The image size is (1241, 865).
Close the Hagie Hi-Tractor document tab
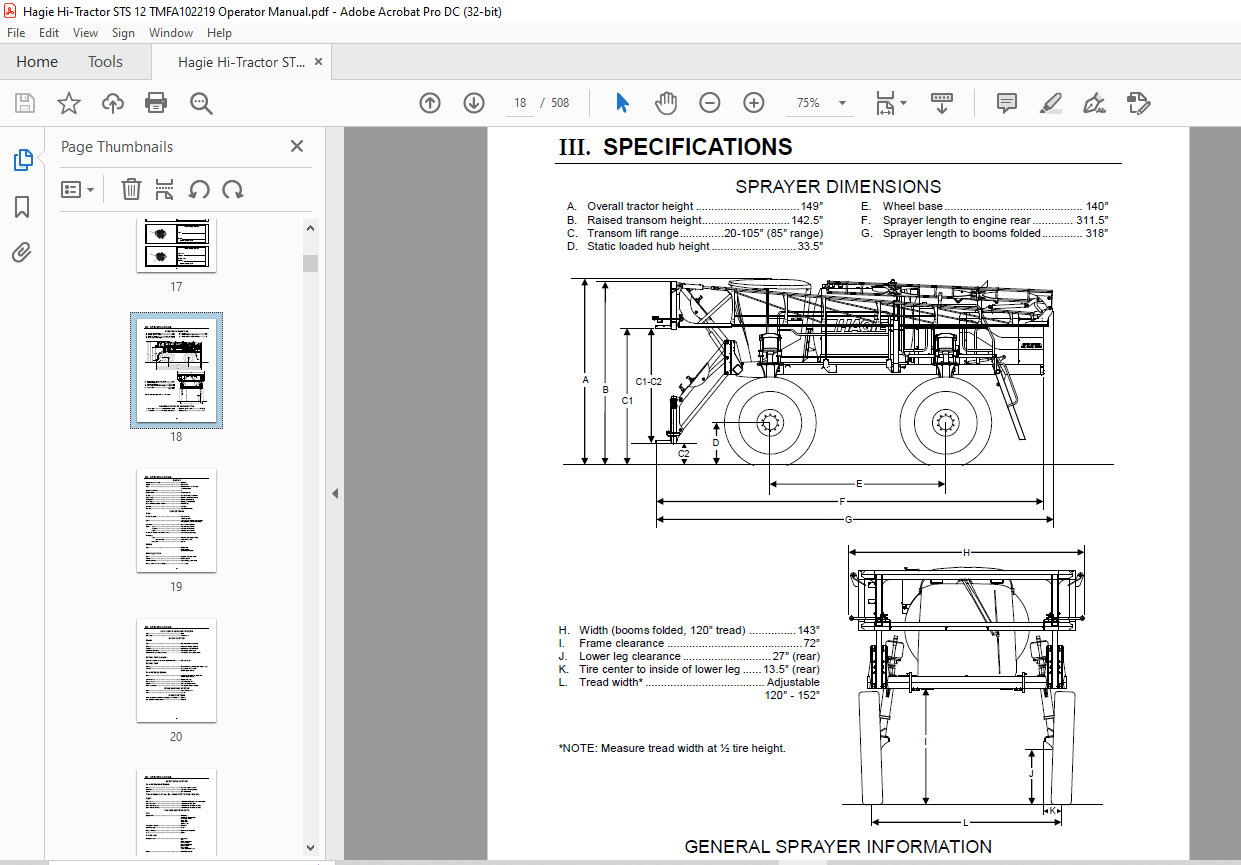(x=319, y=62)
